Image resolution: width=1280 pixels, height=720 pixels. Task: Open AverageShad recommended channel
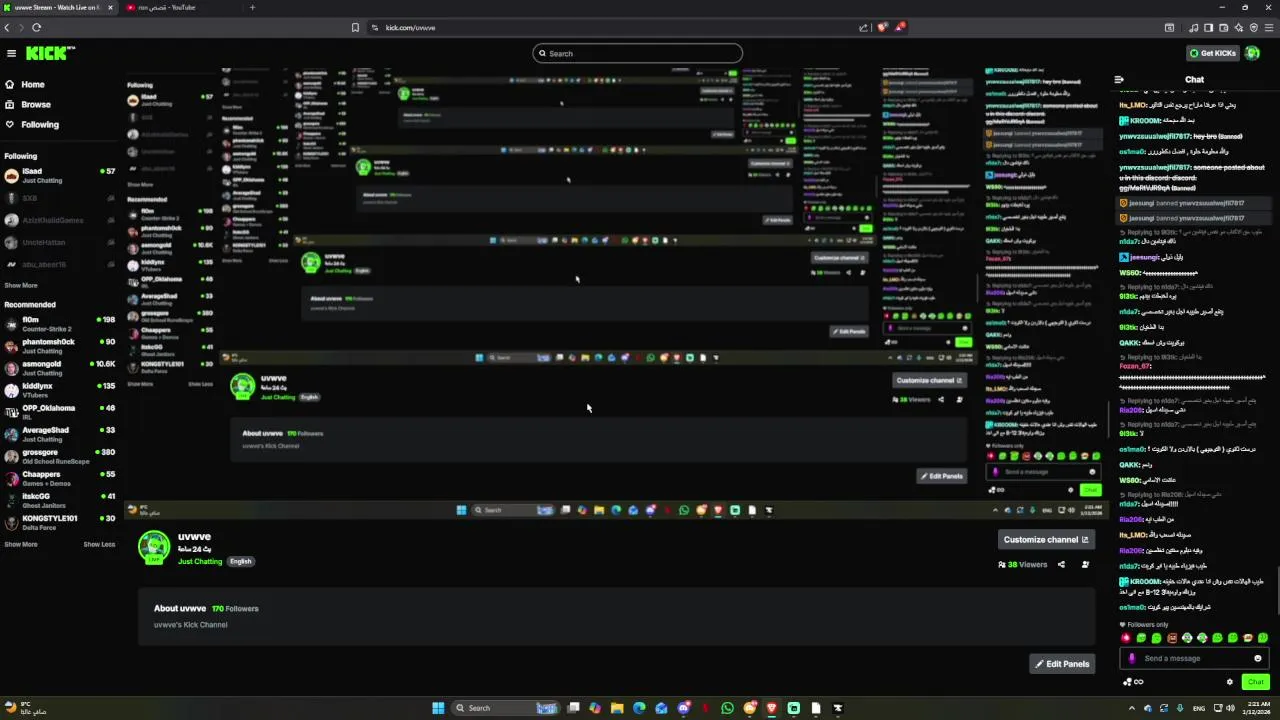click(60, 434)
